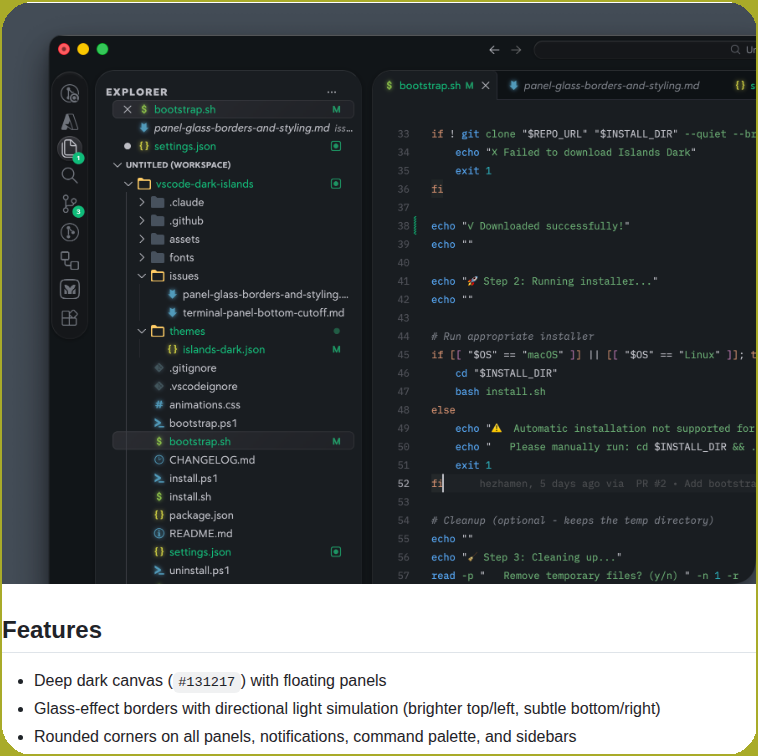This screenshot has height=756, width=758.
Task: Click the 'else' keyword on line 48
Action: point(443,410)
